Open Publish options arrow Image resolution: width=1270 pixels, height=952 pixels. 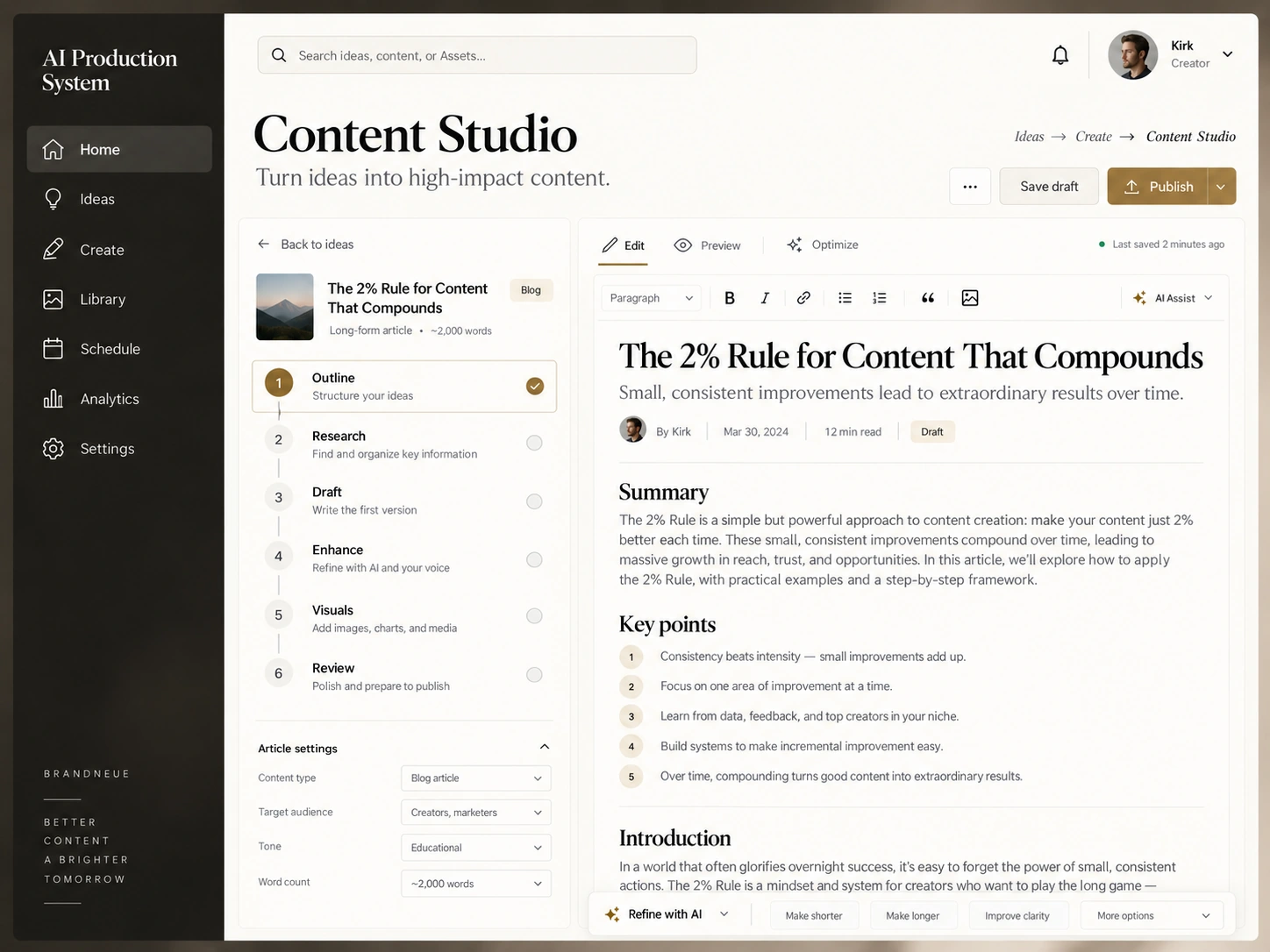pos(1221,187)
